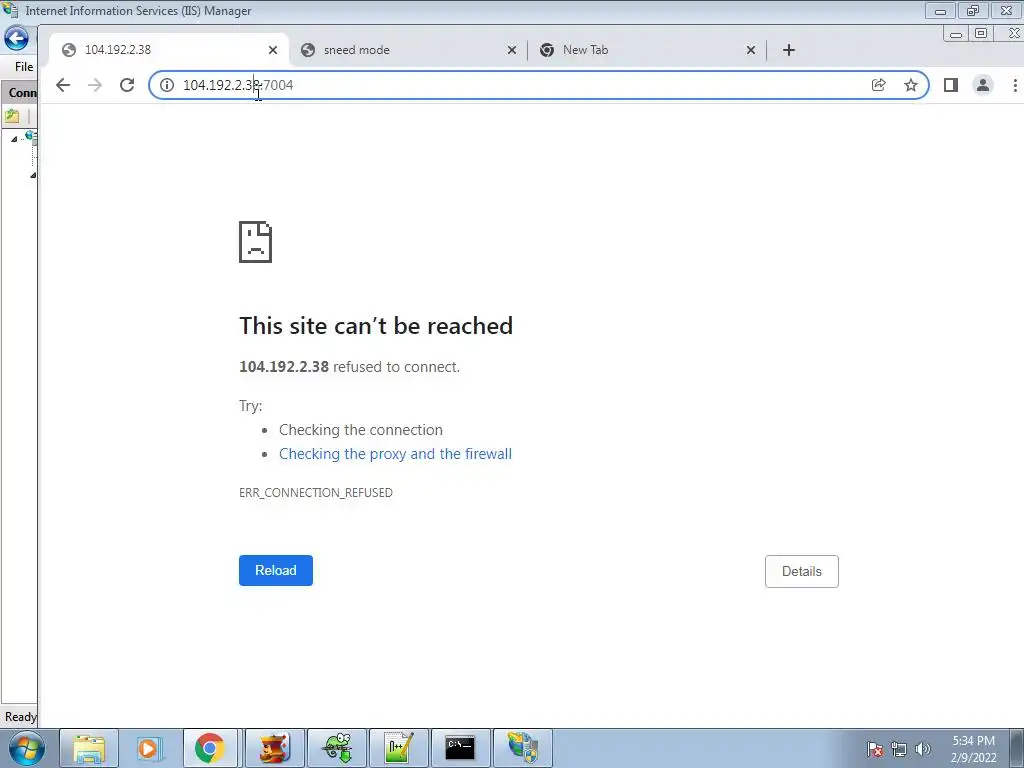This screenshot has width=1024, height=768.
Task: Open the Chrome side panel
Action: pyautogui.click(x=951, y=85)
